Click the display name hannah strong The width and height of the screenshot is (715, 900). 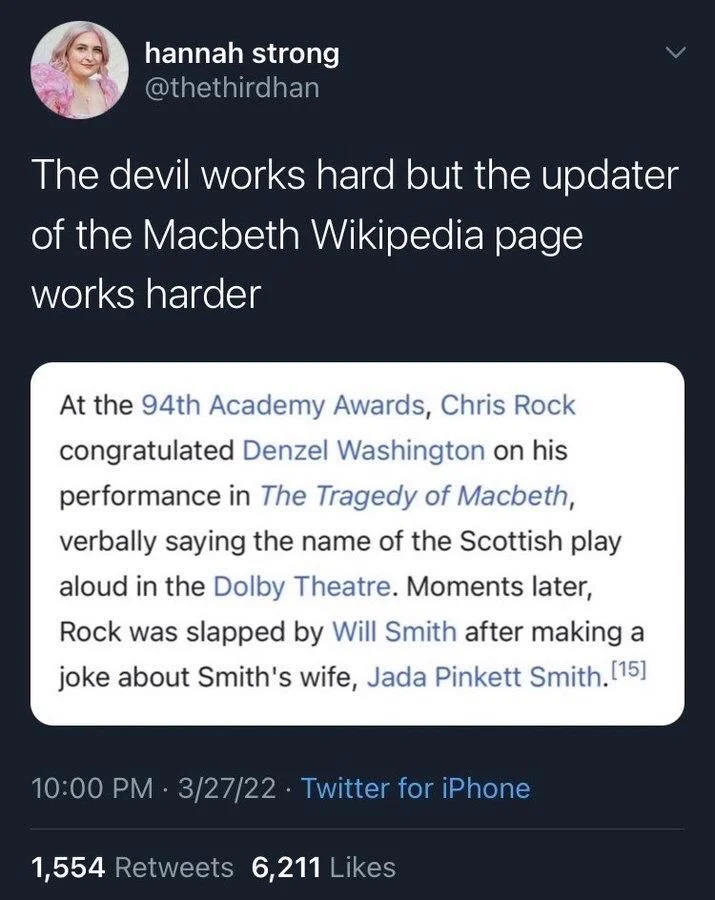[242, 55]
